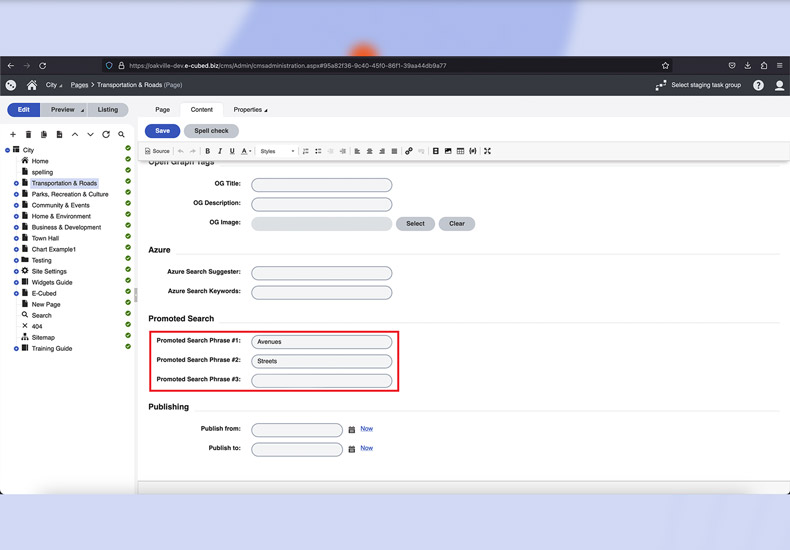Toggle bold formatting in editor toolbar
This screenshot has width=790, height=550.
click(208, 151)
